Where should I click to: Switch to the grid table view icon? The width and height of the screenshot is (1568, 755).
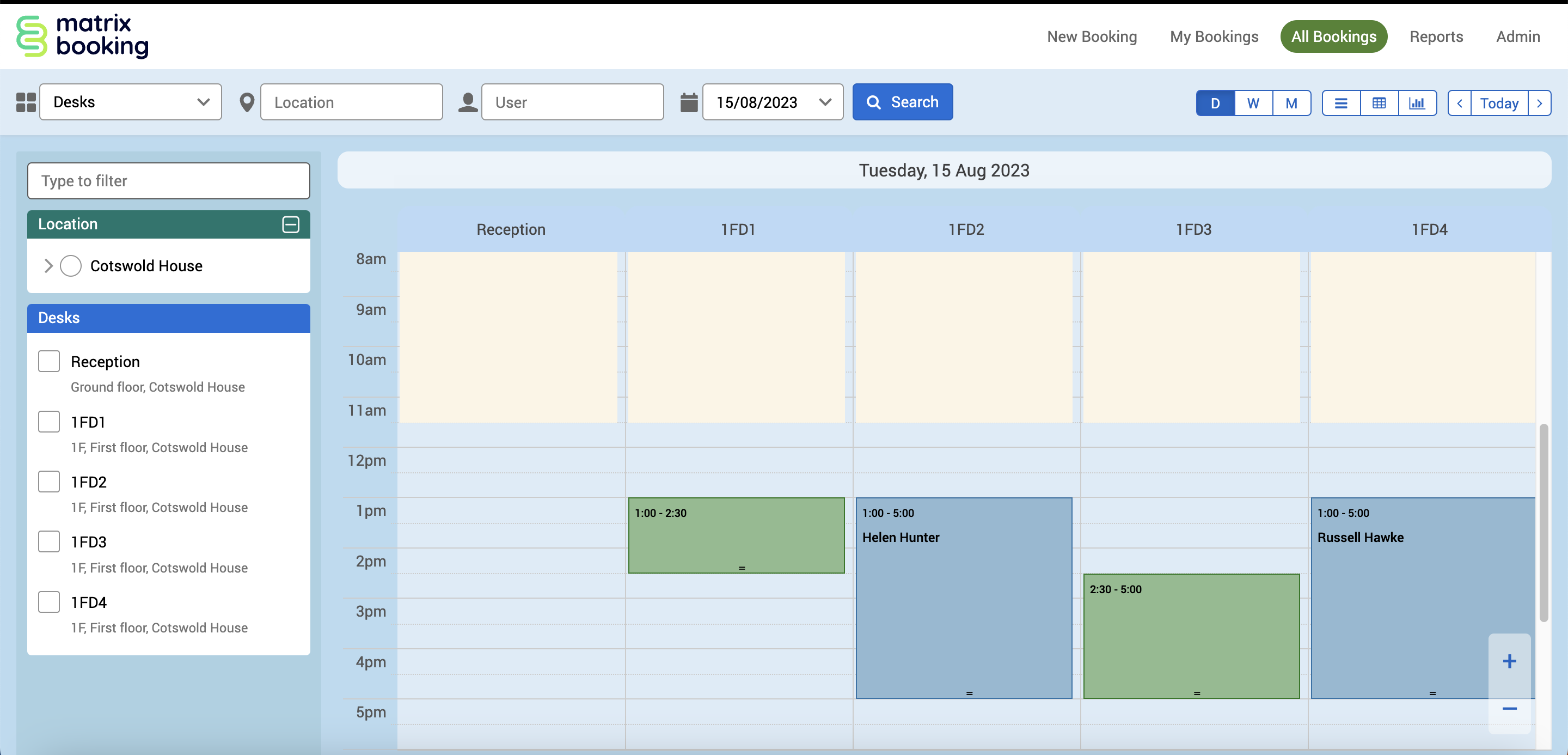(x=1379, y=103)
